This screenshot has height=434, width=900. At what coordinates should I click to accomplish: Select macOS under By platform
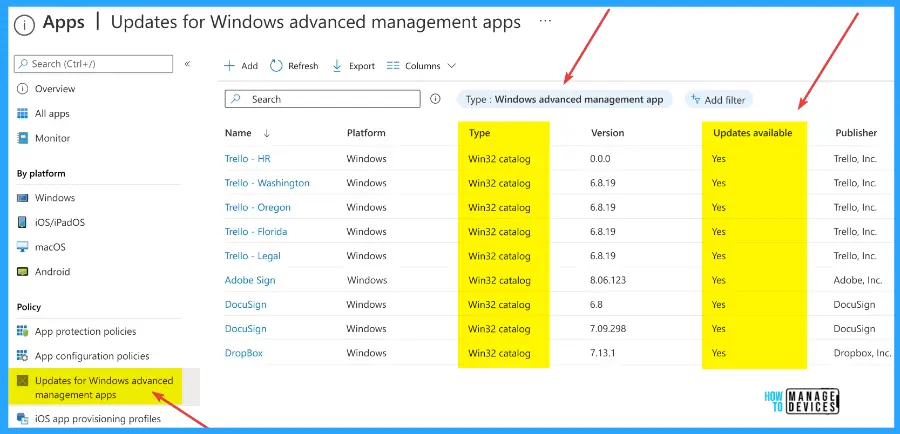click(50, 247)
